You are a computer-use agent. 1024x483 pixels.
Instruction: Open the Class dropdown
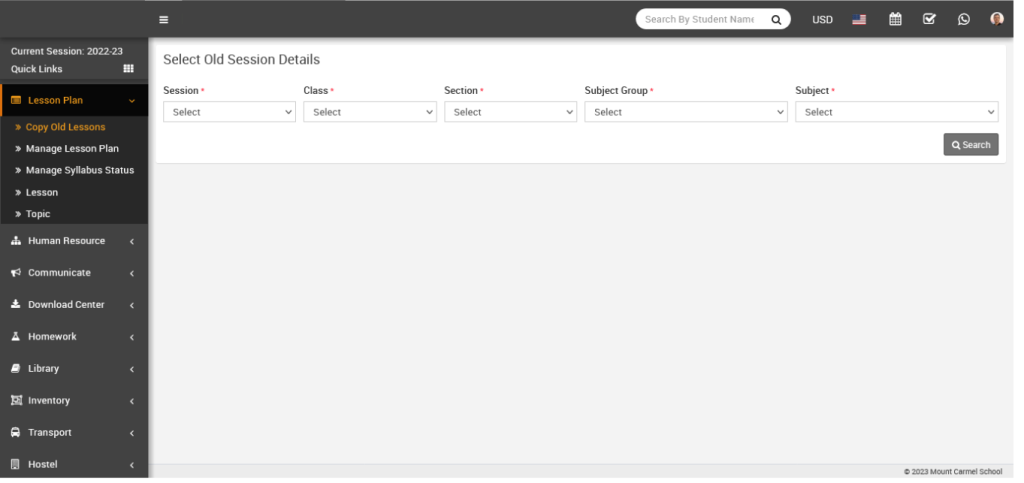tap(369, 112)
